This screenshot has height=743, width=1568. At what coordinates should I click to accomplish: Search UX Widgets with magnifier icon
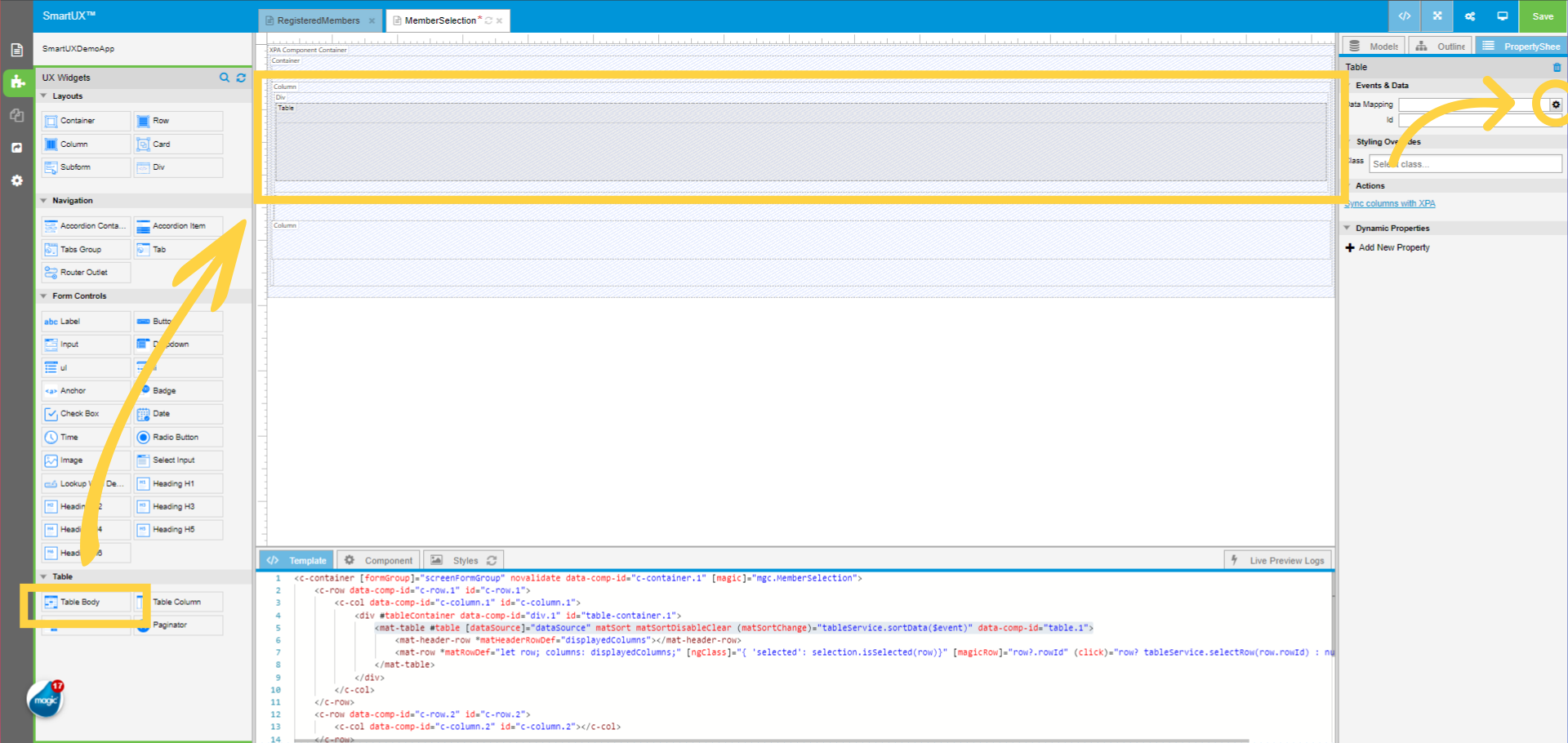click(x=225, y=78)
